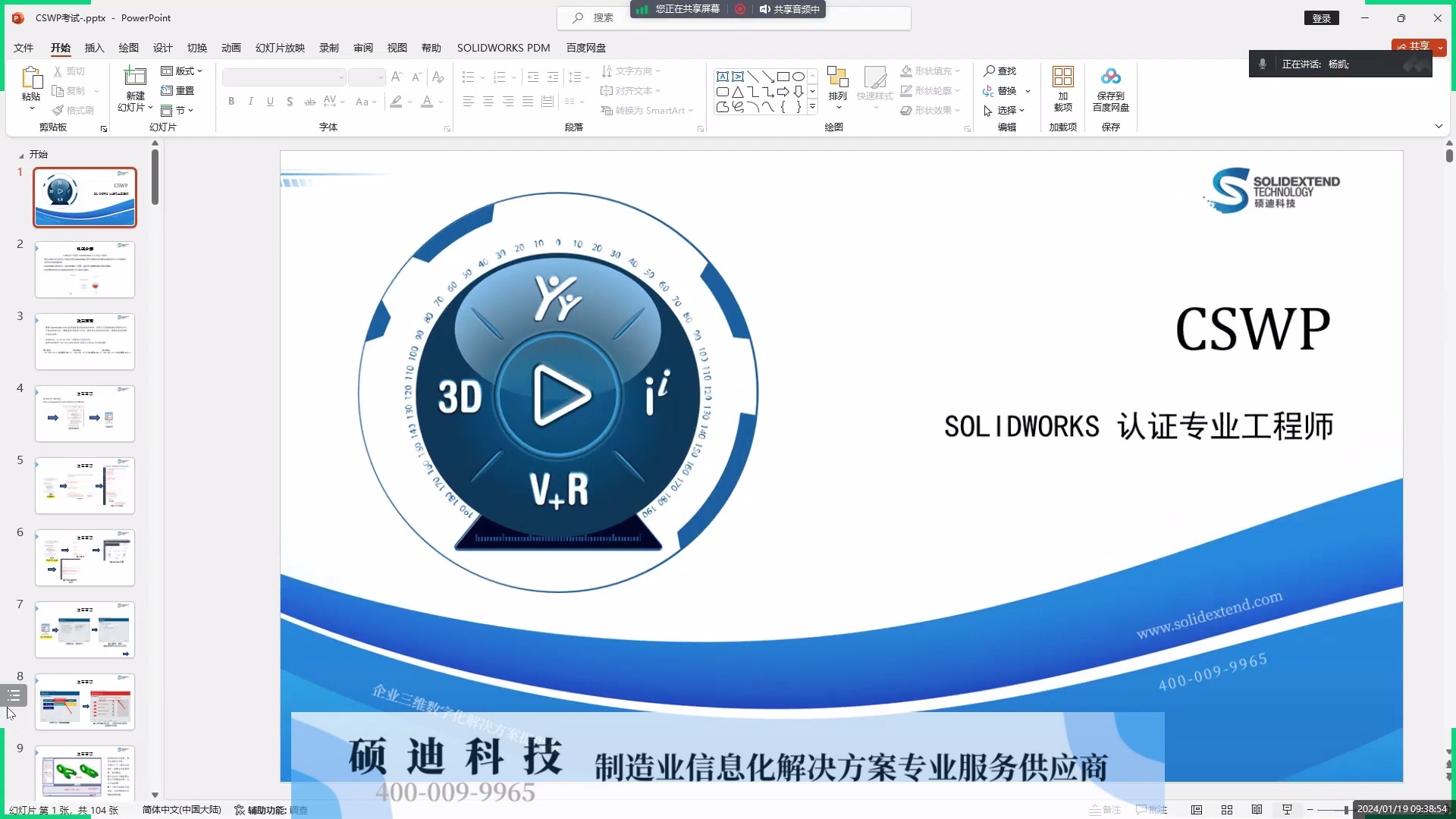
Task: Toggle Italic formatting
Action: 251,101
